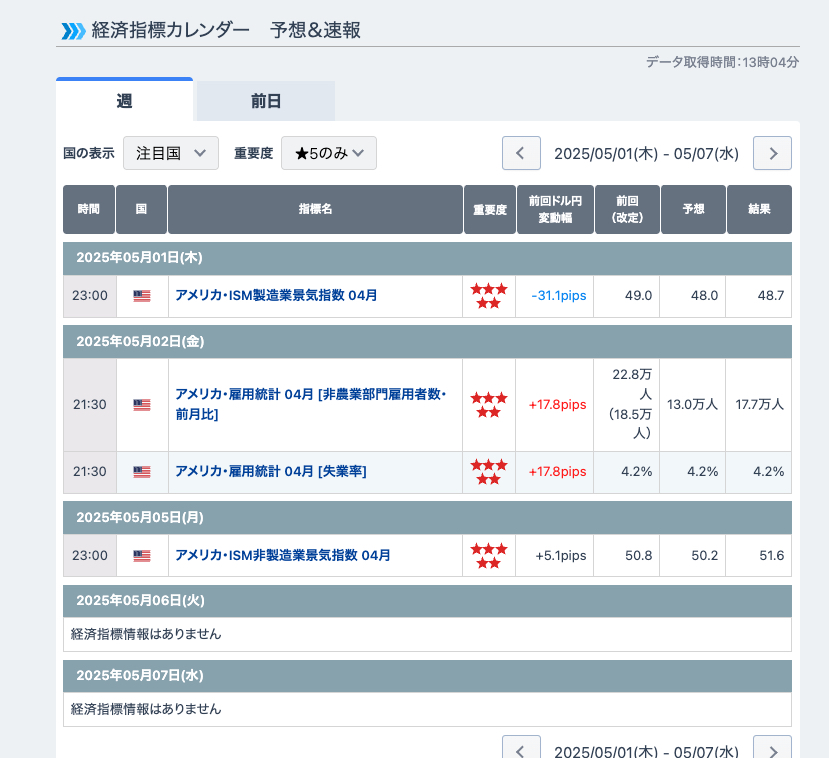
Task: Click the blue triple-chevron heading icon
Action: pyautogui.click(x=73, y=31)
